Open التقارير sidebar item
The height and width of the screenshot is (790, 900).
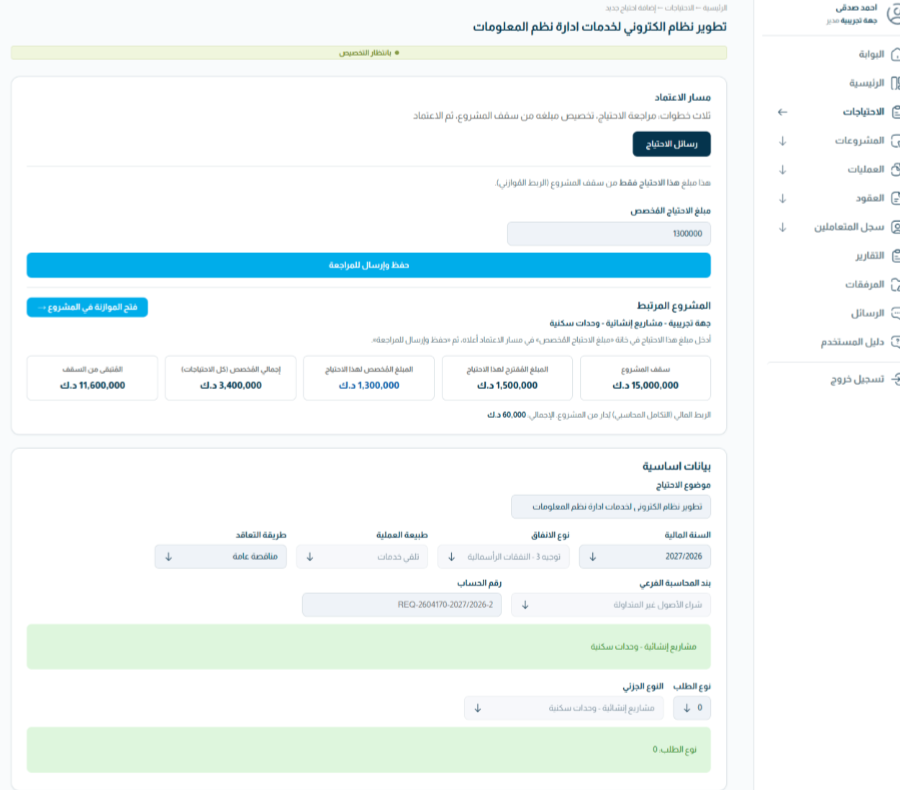[870, 255]
